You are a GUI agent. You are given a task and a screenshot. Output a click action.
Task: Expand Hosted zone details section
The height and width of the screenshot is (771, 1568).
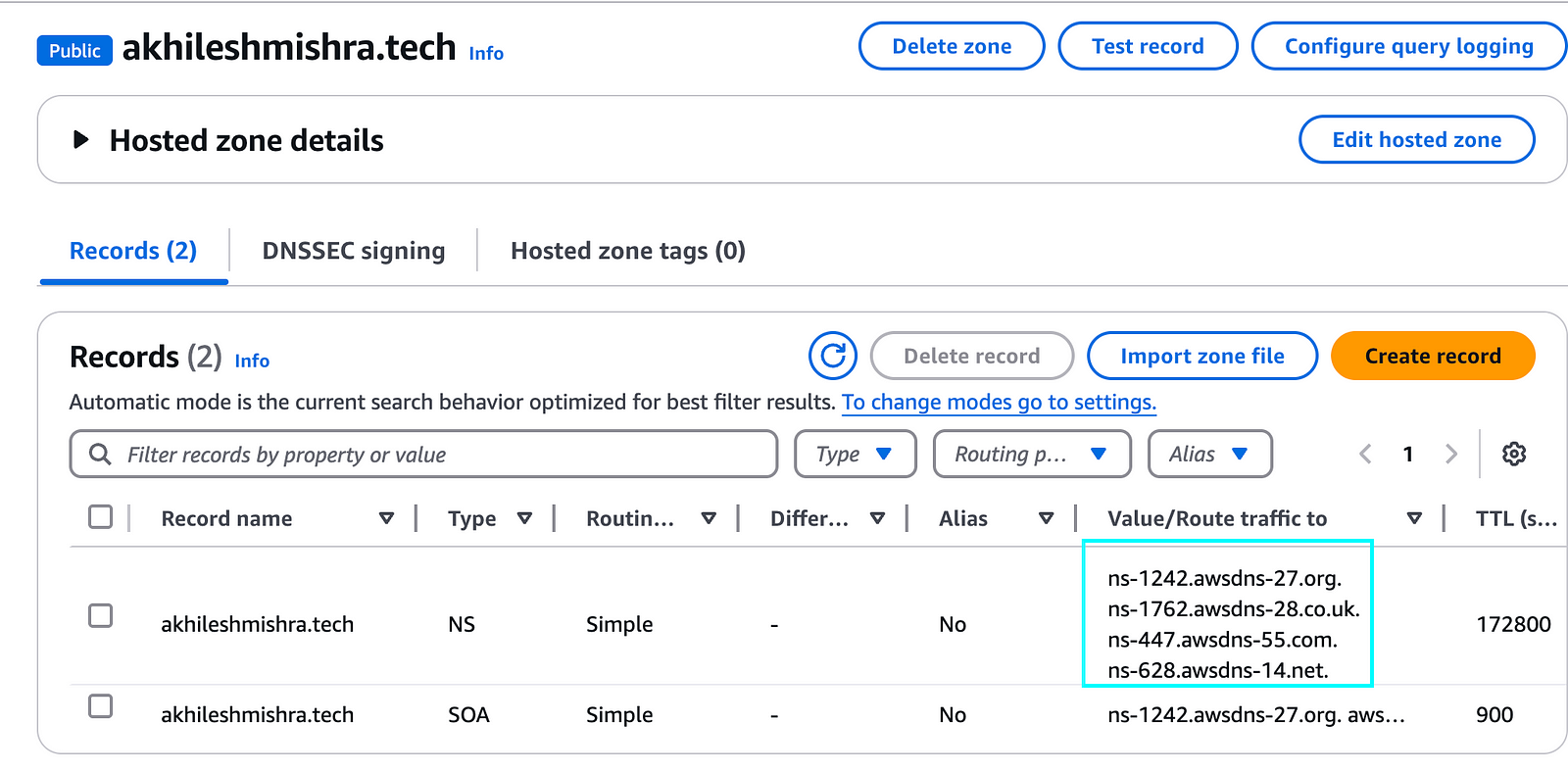pyautogui.click(x=81, y=140)
